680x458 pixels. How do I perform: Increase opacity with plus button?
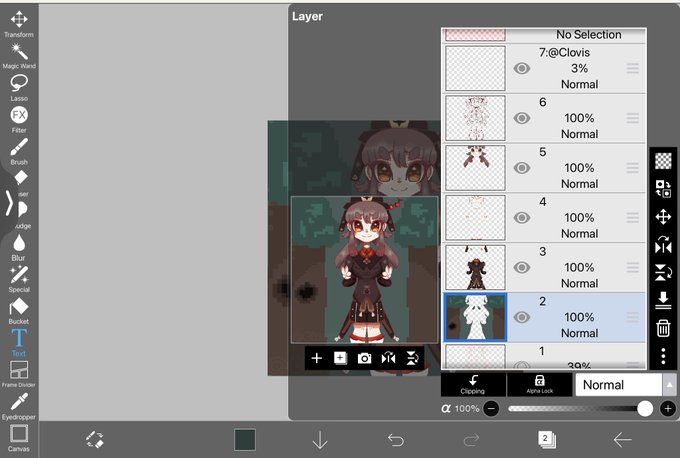point(668,409)
